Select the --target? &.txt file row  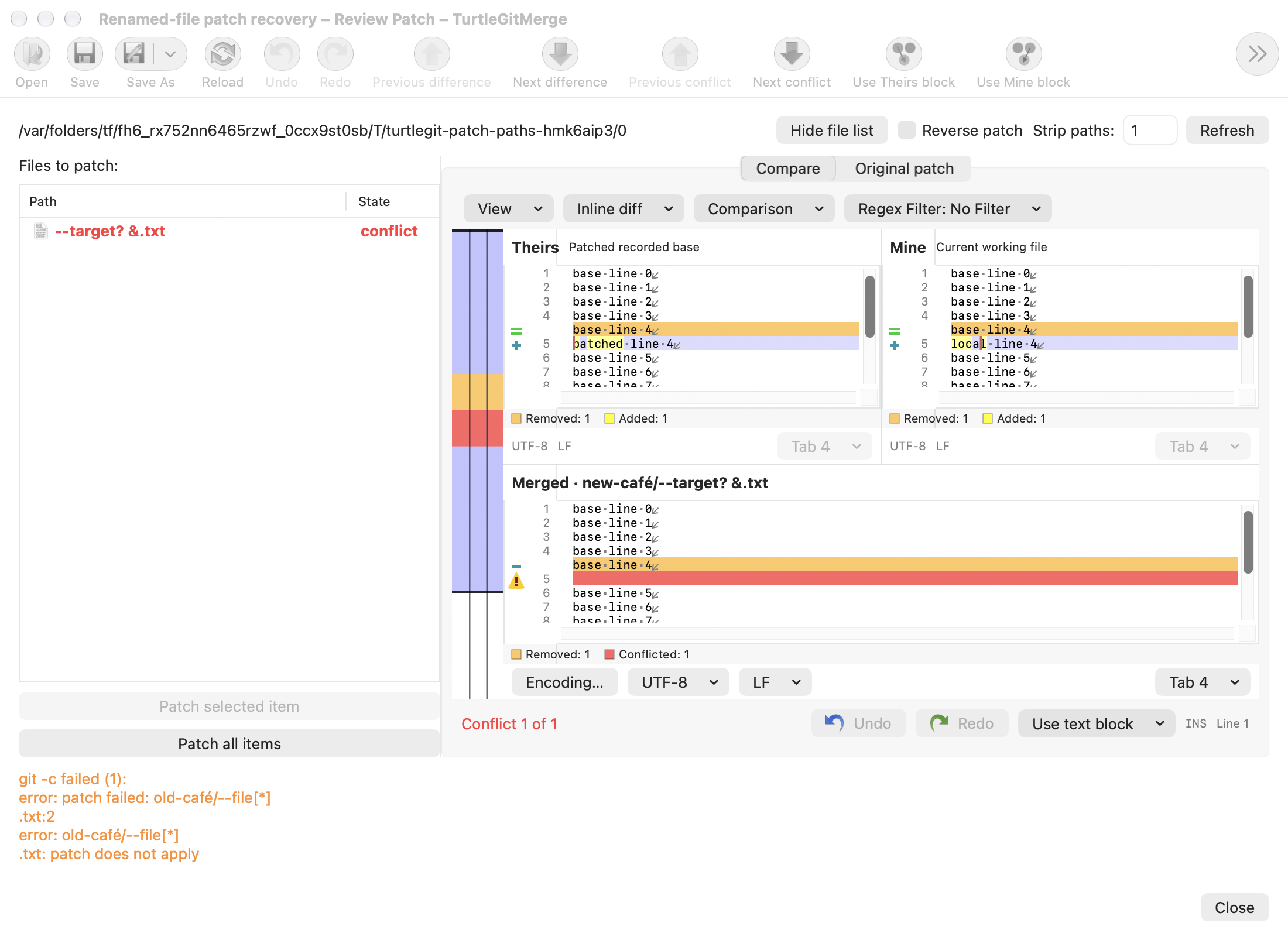pos(229,231)
